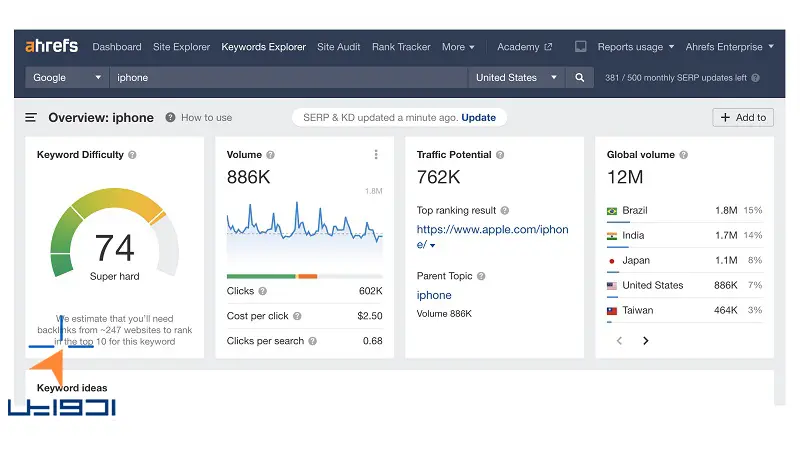800x450 pixels.
Task: Go to next page of countries
Action: [646, 341]
